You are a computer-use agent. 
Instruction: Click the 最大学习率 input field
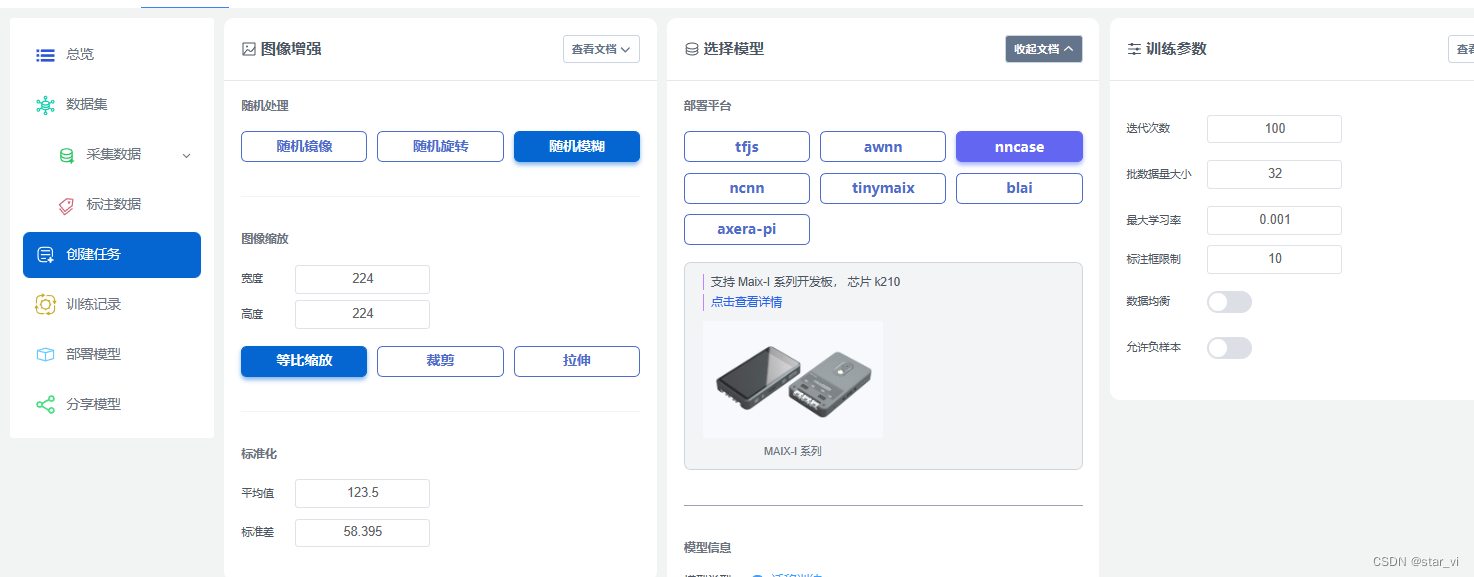(1274, 220)
